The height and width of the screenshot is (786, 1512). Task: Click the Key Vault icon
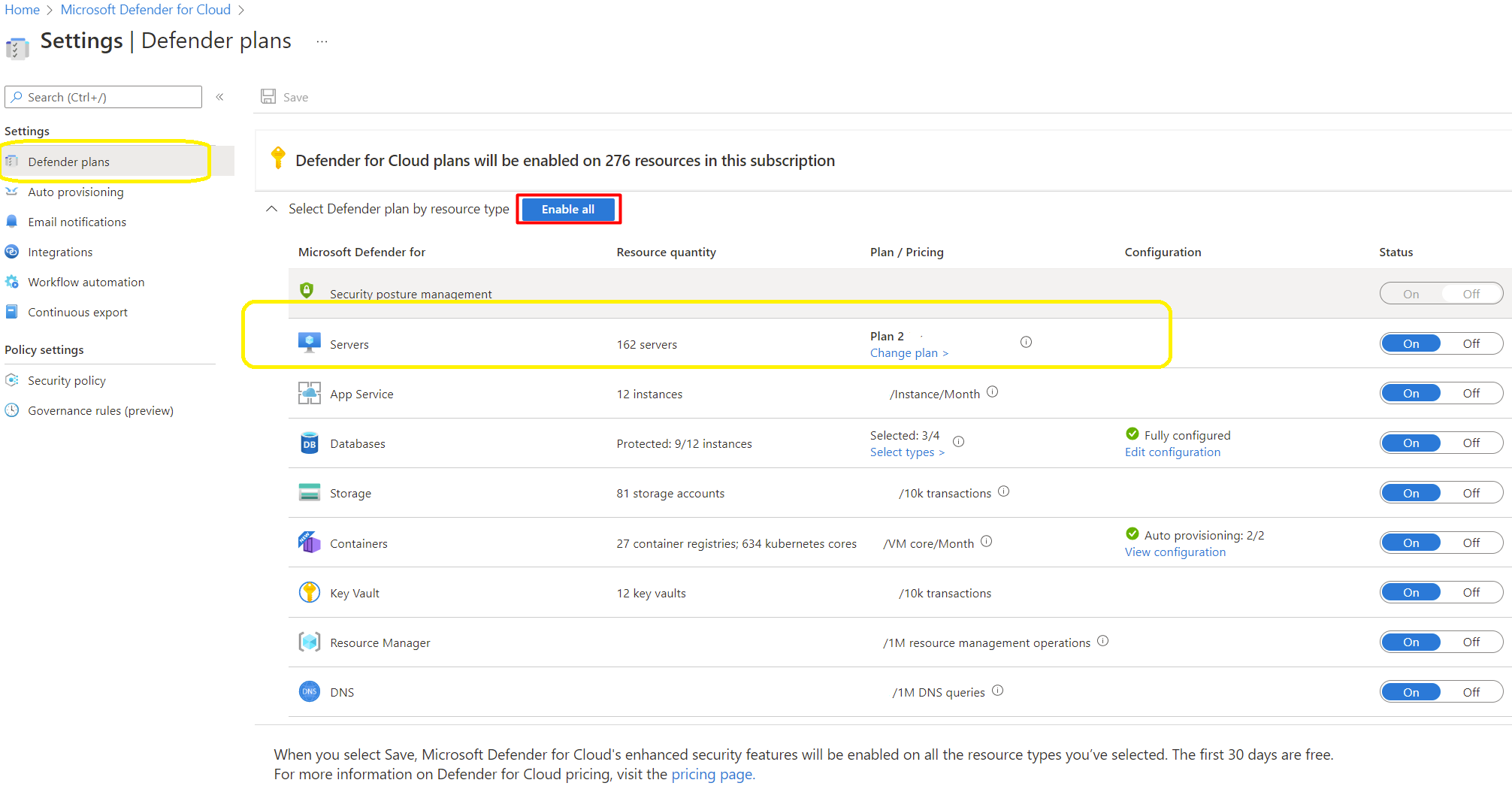pyautogui.click(x=310, y=593)
